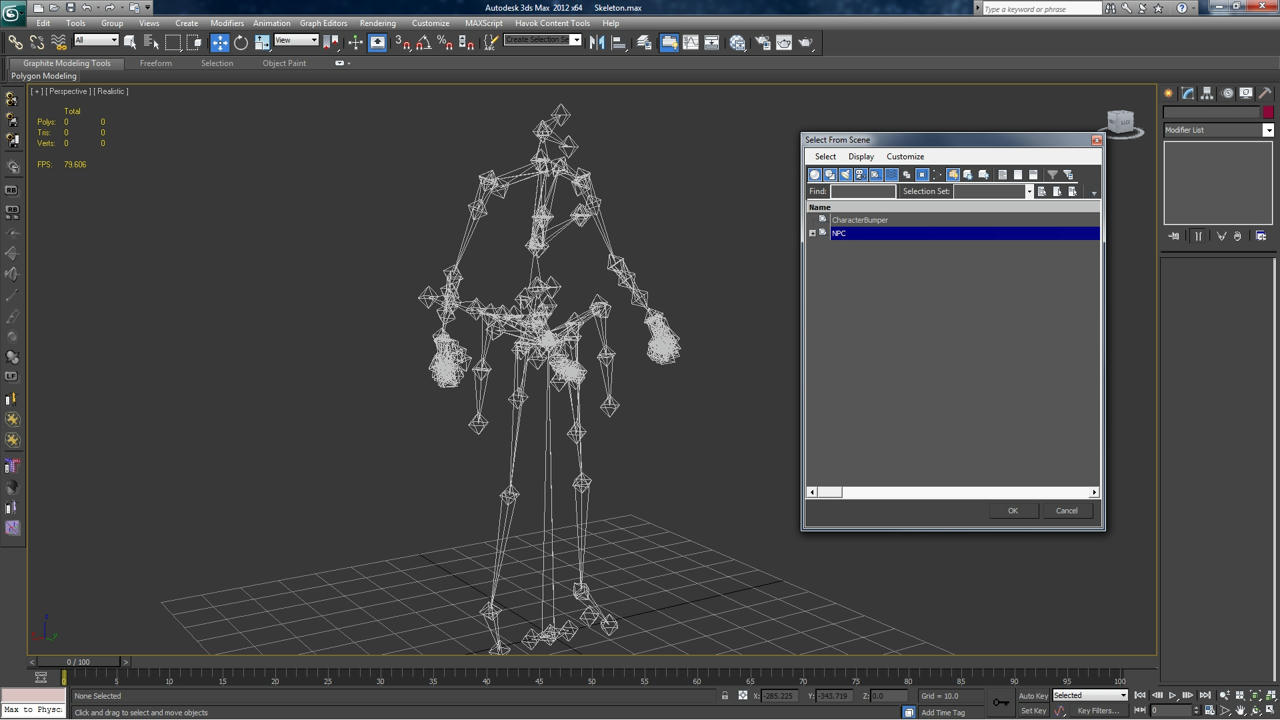The height and width of the screenshot is (720, 1280).
Task: Open the Graph Editors menu
Action: point(323,23)
